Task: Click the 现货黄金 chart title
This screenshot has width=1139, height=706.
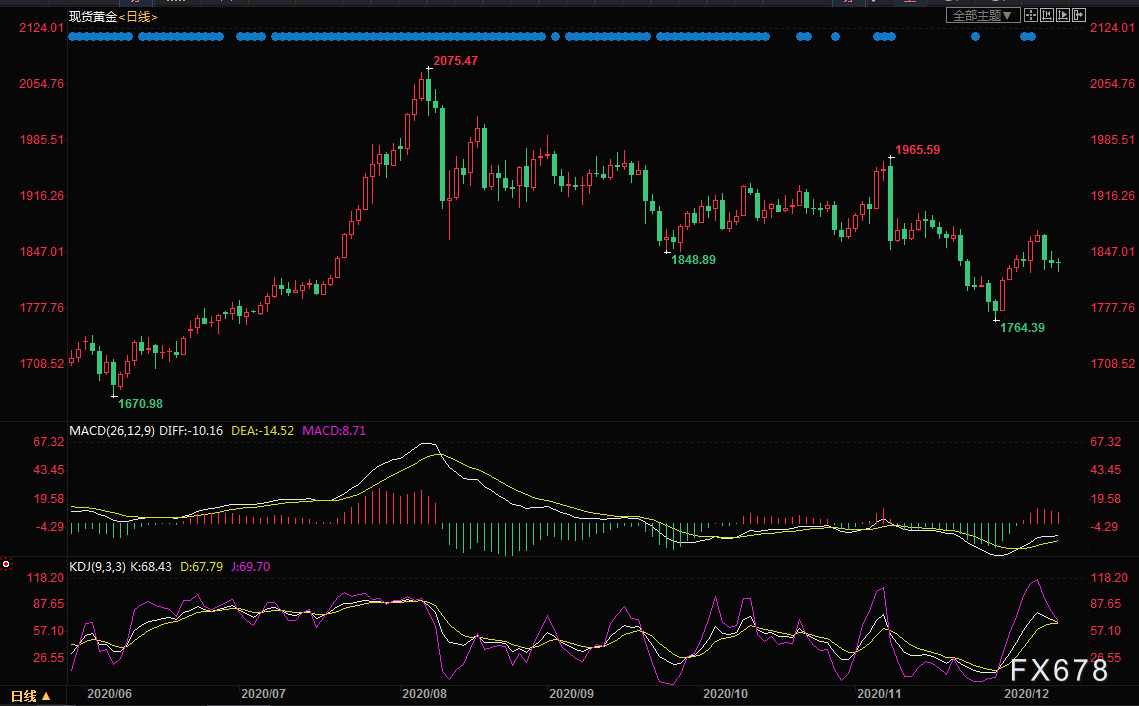Action: 93,17
